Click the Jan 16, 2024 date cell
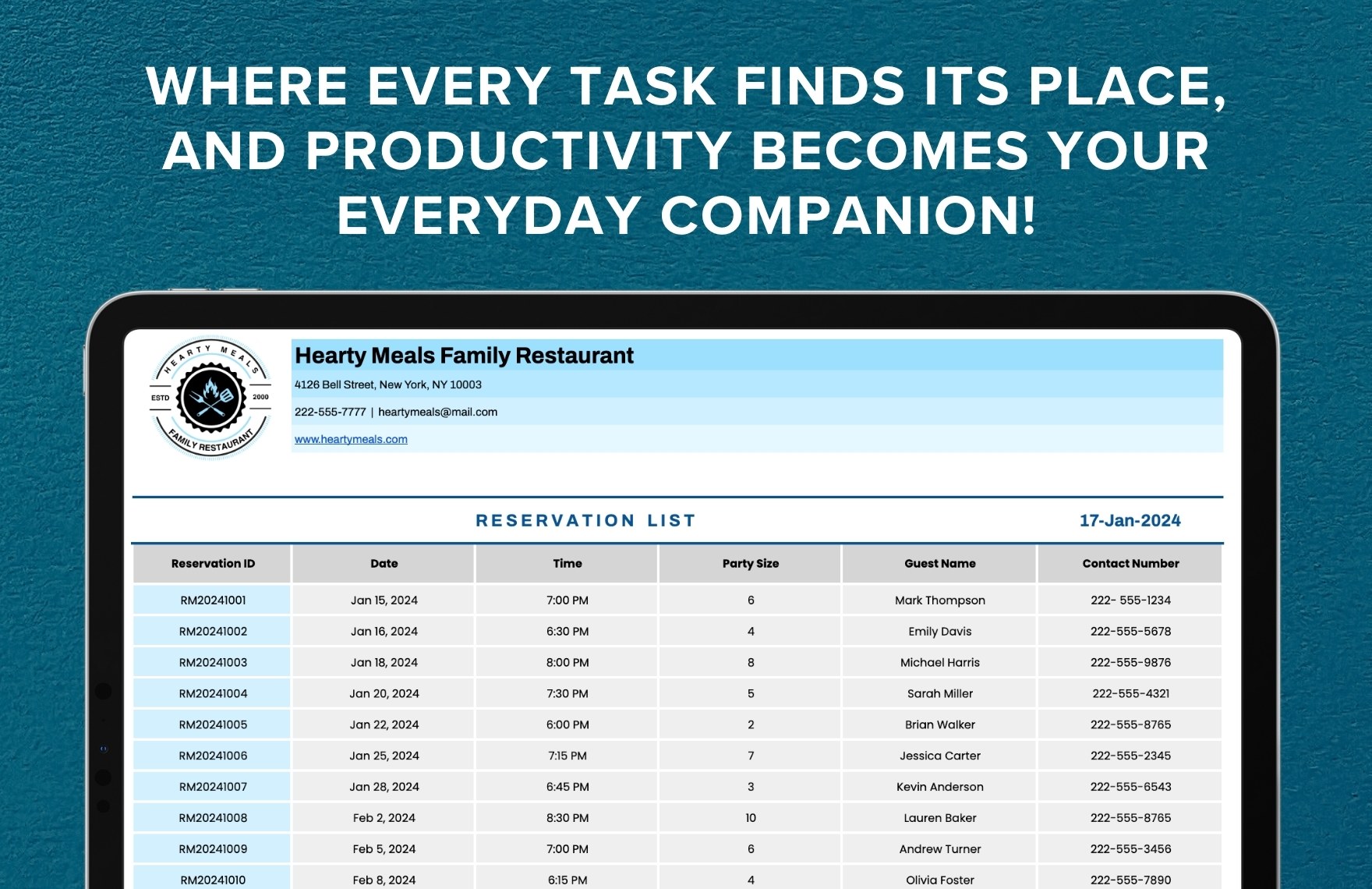The height and width of the screenshot is (889, 1372). [x=384, y=631]
